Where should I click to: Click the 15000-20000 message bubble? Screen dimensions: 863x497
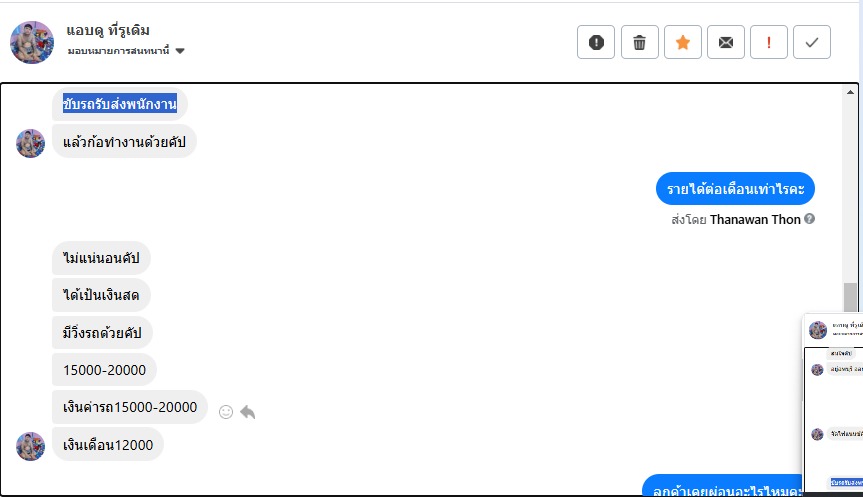click(x=104, y=370)
